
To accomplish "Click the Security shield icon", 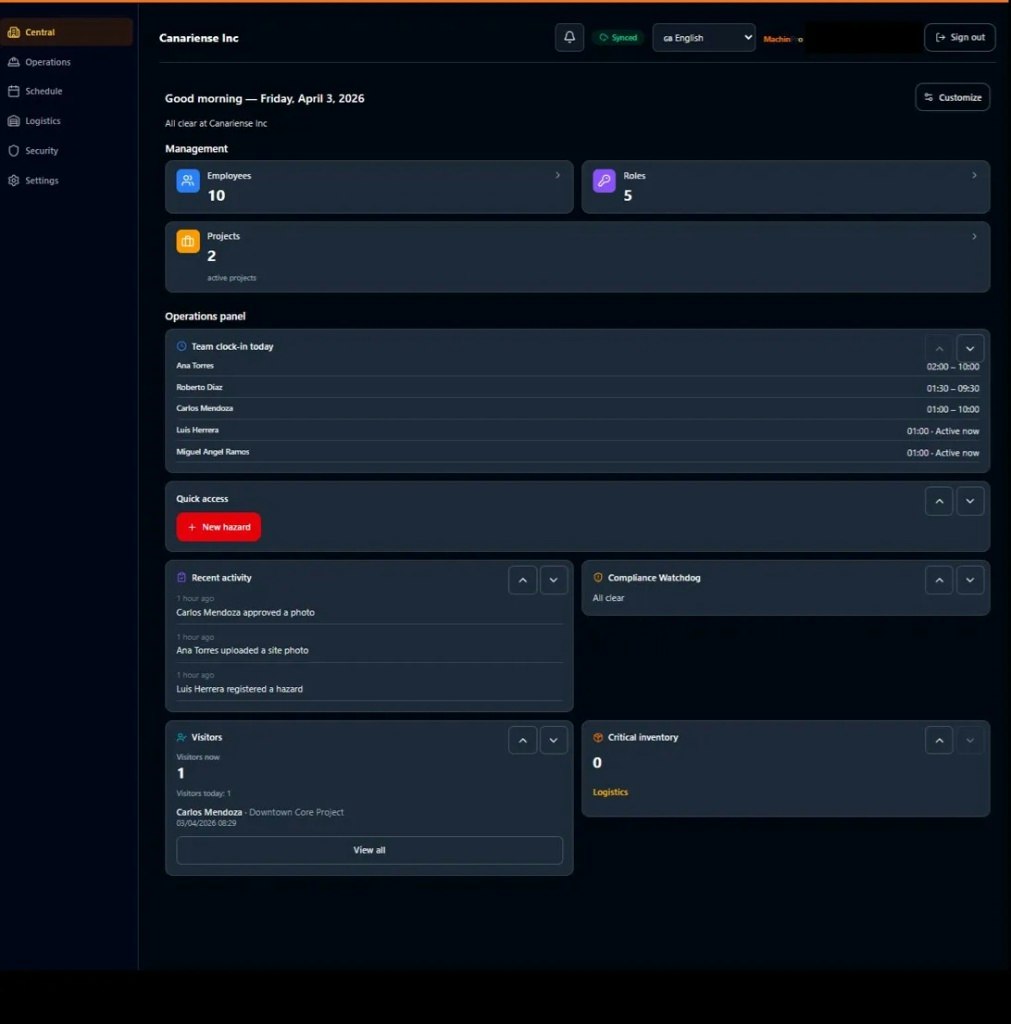I will click(14, 151).
